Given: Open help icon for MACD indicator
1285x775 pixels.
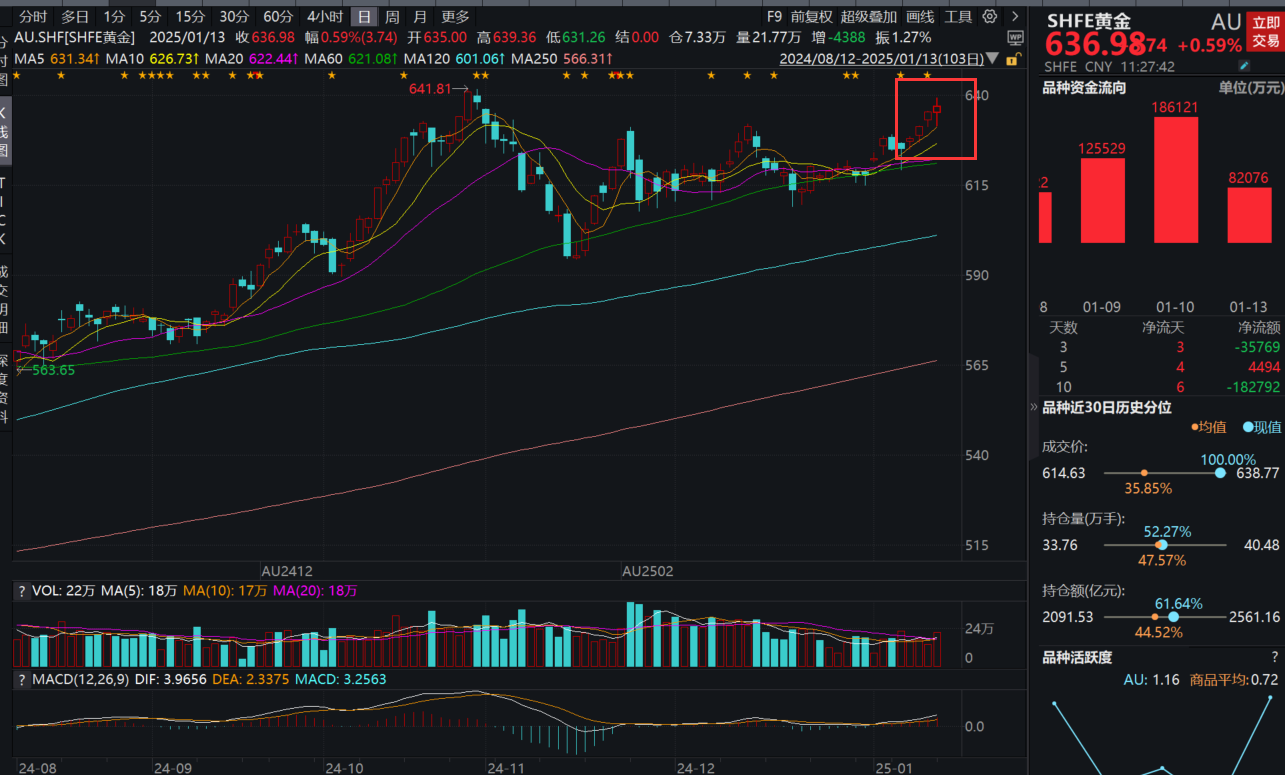Looking at the screenshot, I should (21, 679).
